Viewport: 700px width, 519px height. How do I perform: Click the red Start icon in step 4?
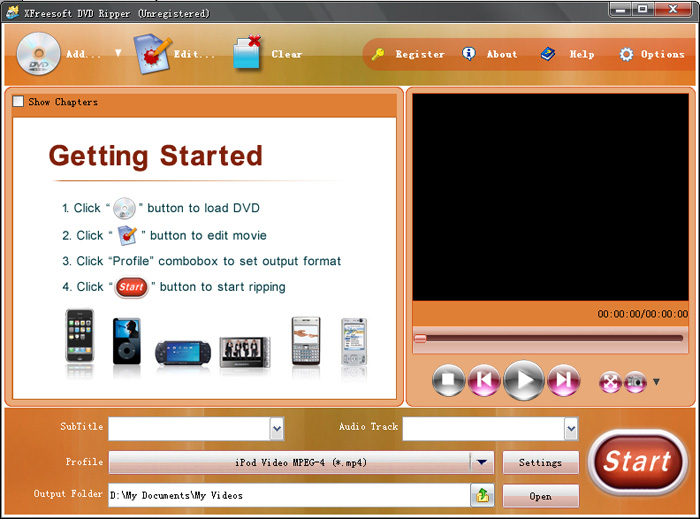[131, 287]
